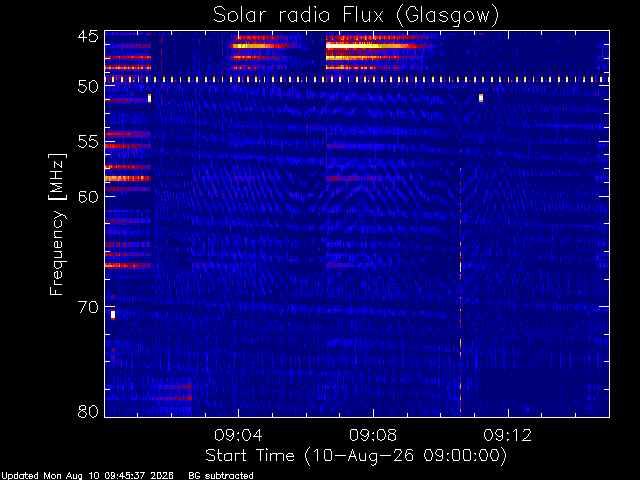This screenshot has width=640, height=480.
Task: Click the white marker near 70 MHz
Action: point(113,315)
